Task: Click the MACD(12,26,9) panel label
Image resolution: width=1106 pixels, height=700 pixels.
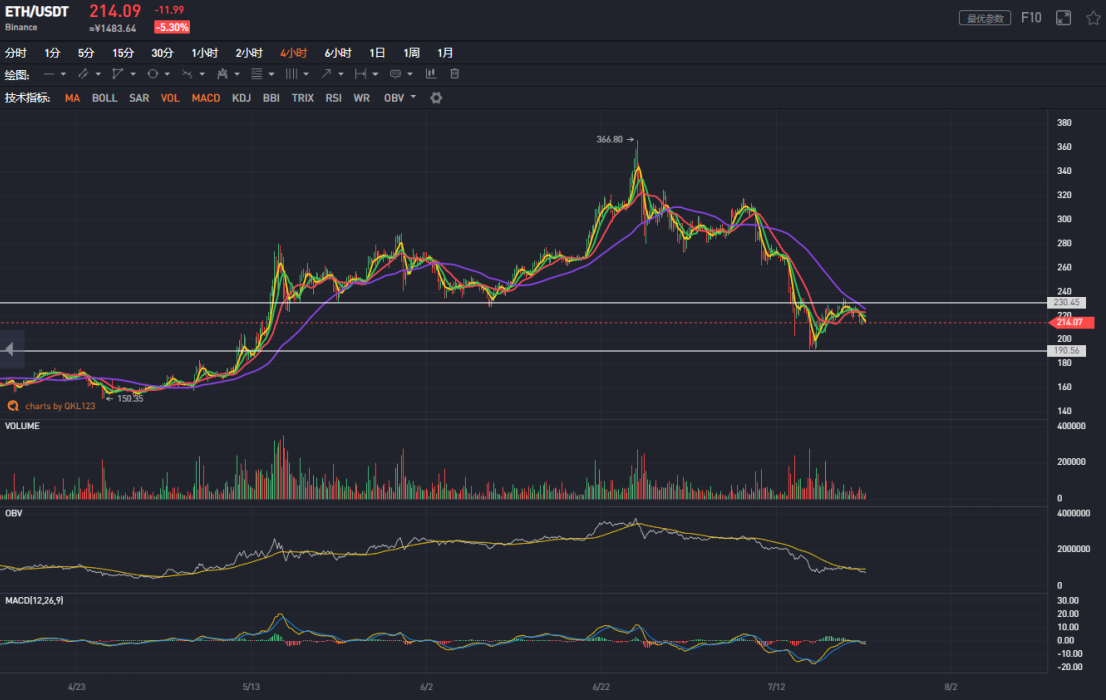Action: coord(34,601)
